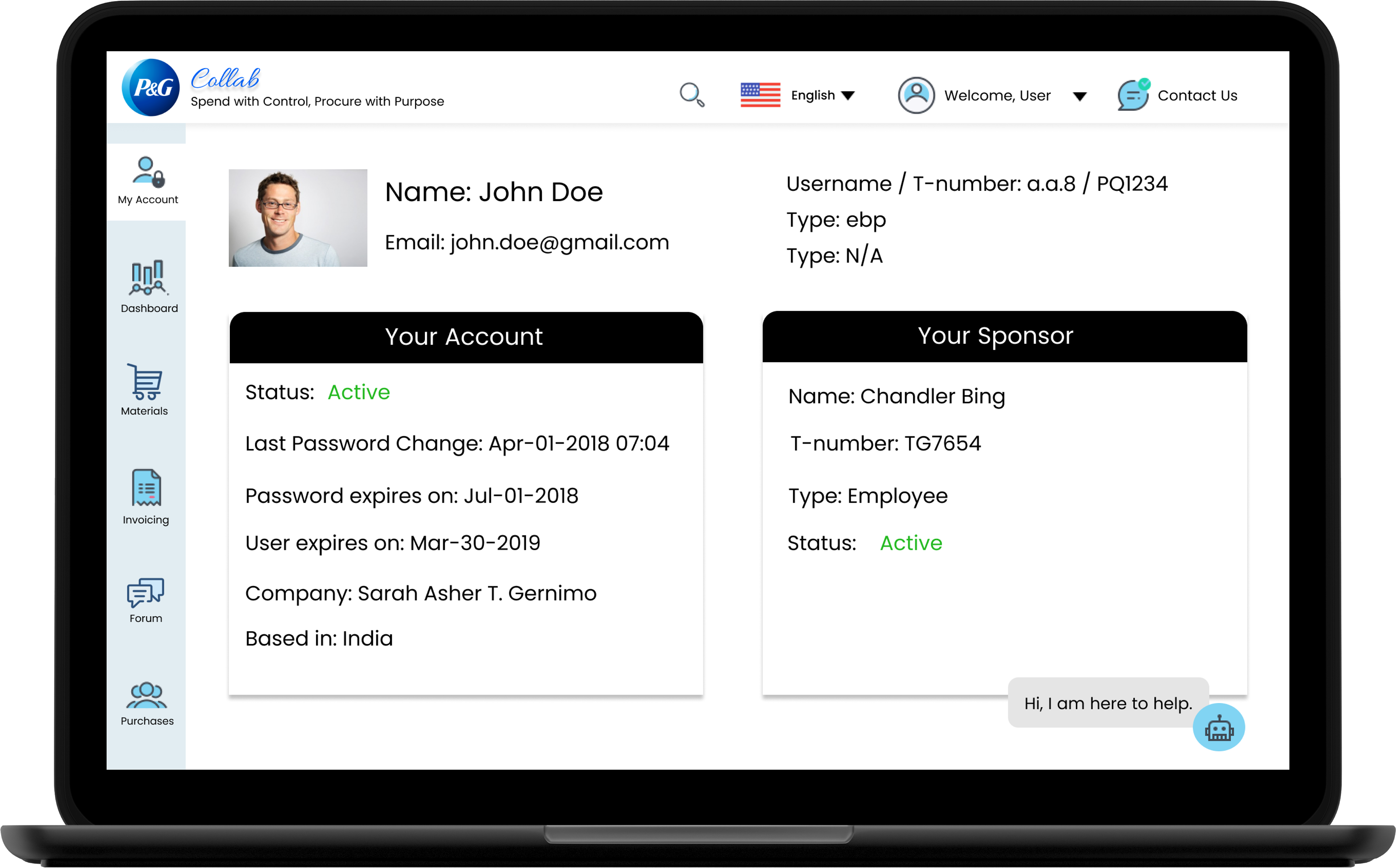Expand the English language dropdown arrow
1396x868 pixels.
848,95
